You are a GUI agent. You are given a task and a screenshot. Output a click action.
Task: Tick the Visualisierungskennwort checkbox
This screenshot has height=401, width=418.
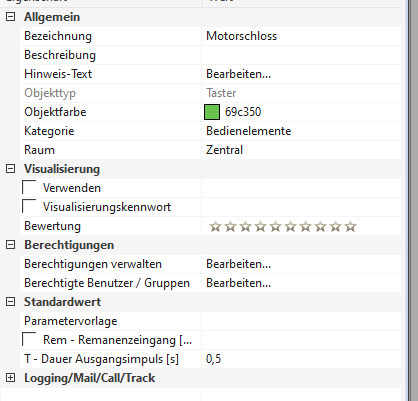click(x=29, y=207)
